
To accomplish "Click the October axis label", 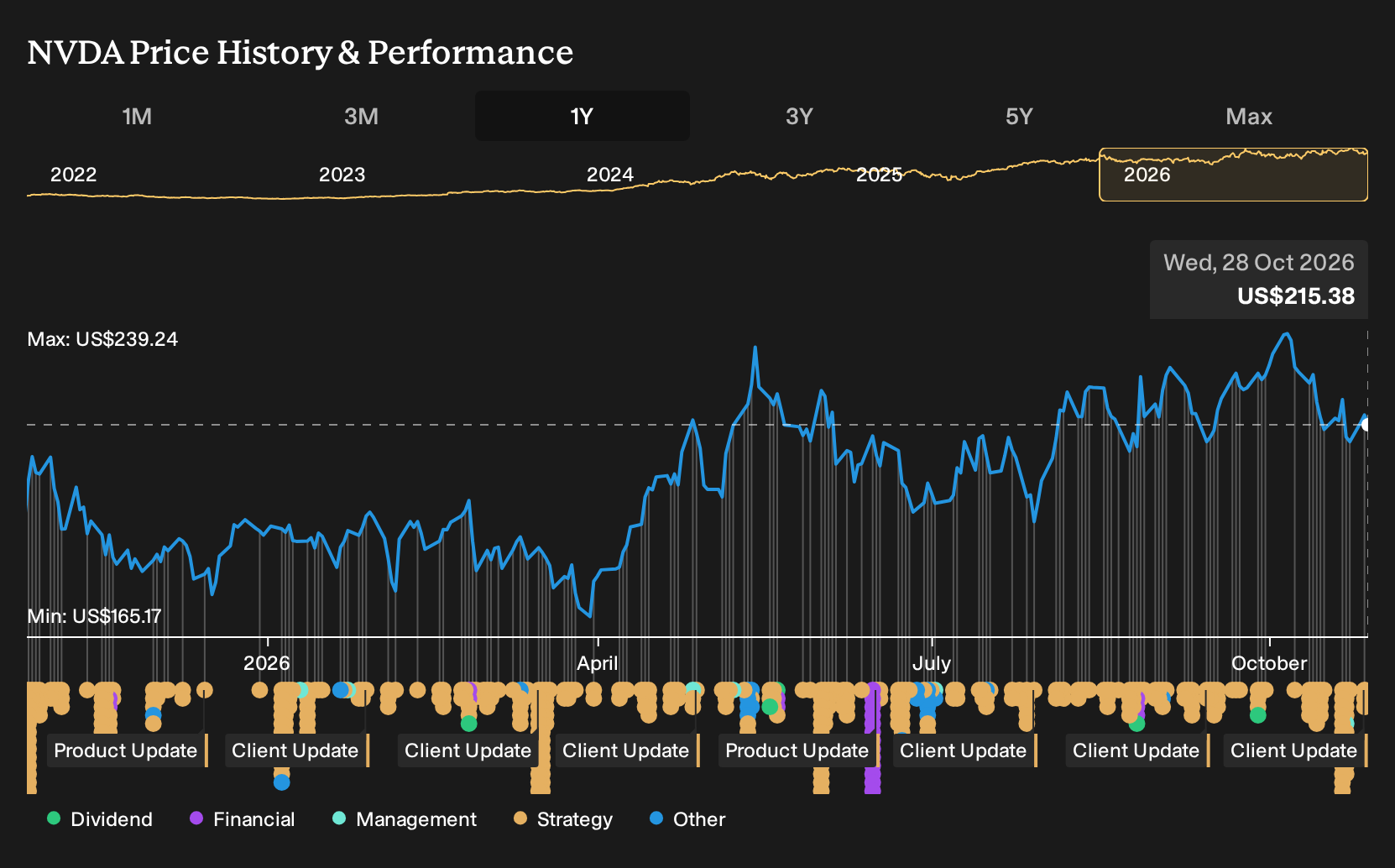I will 1269,663.
